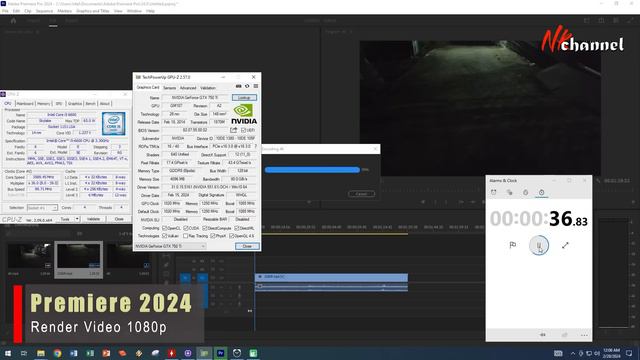Toggle the OpenGL 4.6 checkbox
This screenshot has width=640, height=360.
(x=231, y=236)
